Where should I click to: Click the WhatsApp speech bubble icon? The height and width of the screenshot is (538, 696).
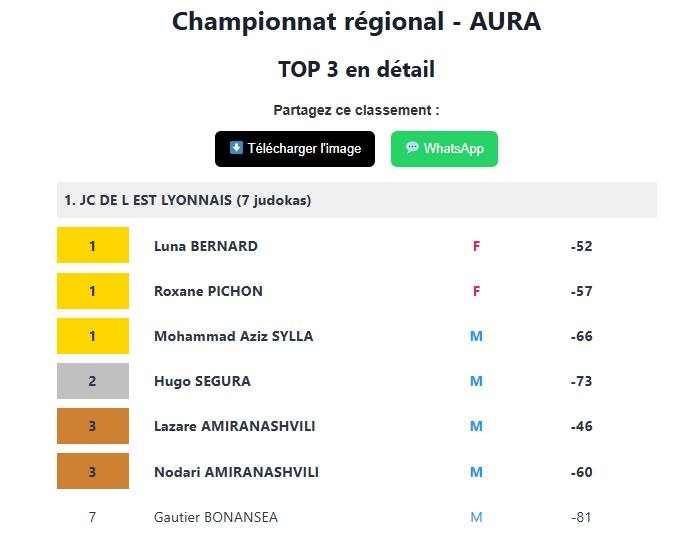point(412,148)
